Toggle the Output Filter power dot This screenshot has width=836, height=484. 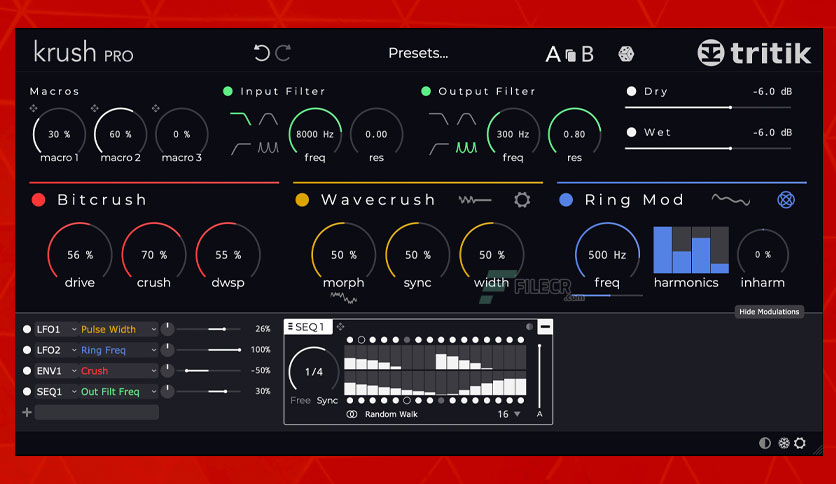tap(426, 91)
